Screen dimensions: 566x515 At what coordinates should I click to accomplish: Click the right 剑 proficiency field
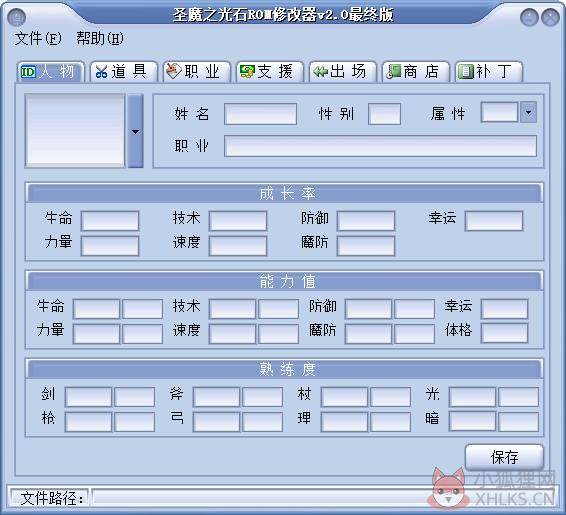point(135,397)
